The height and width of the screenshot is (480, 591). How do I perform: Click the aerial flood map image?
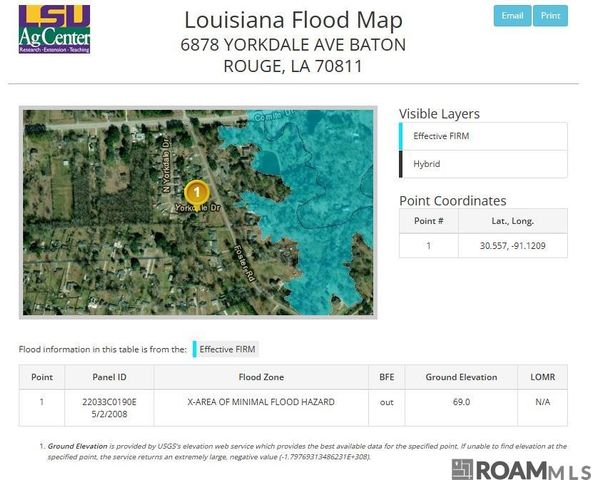pyautogui.click(x=198, y=212)
